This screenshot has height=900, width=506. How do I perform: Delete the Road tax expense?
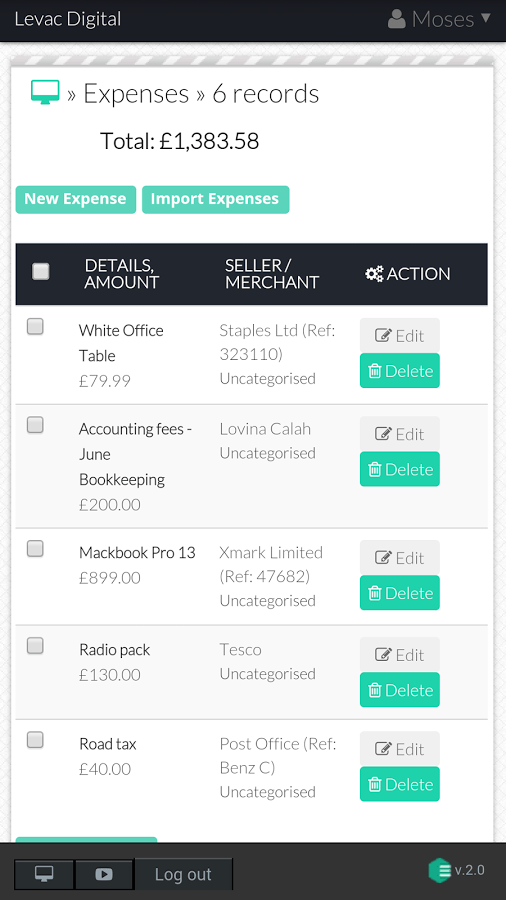pyautogui.click(x=400, y=784)
